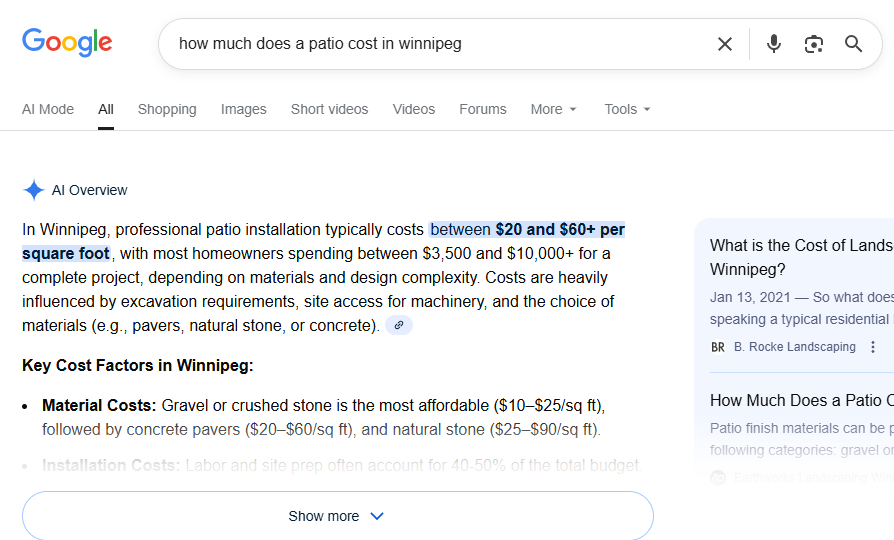Viewport: 894px width, 540px height.
Task: Open the Forums tab
Action: pos(483,109)
